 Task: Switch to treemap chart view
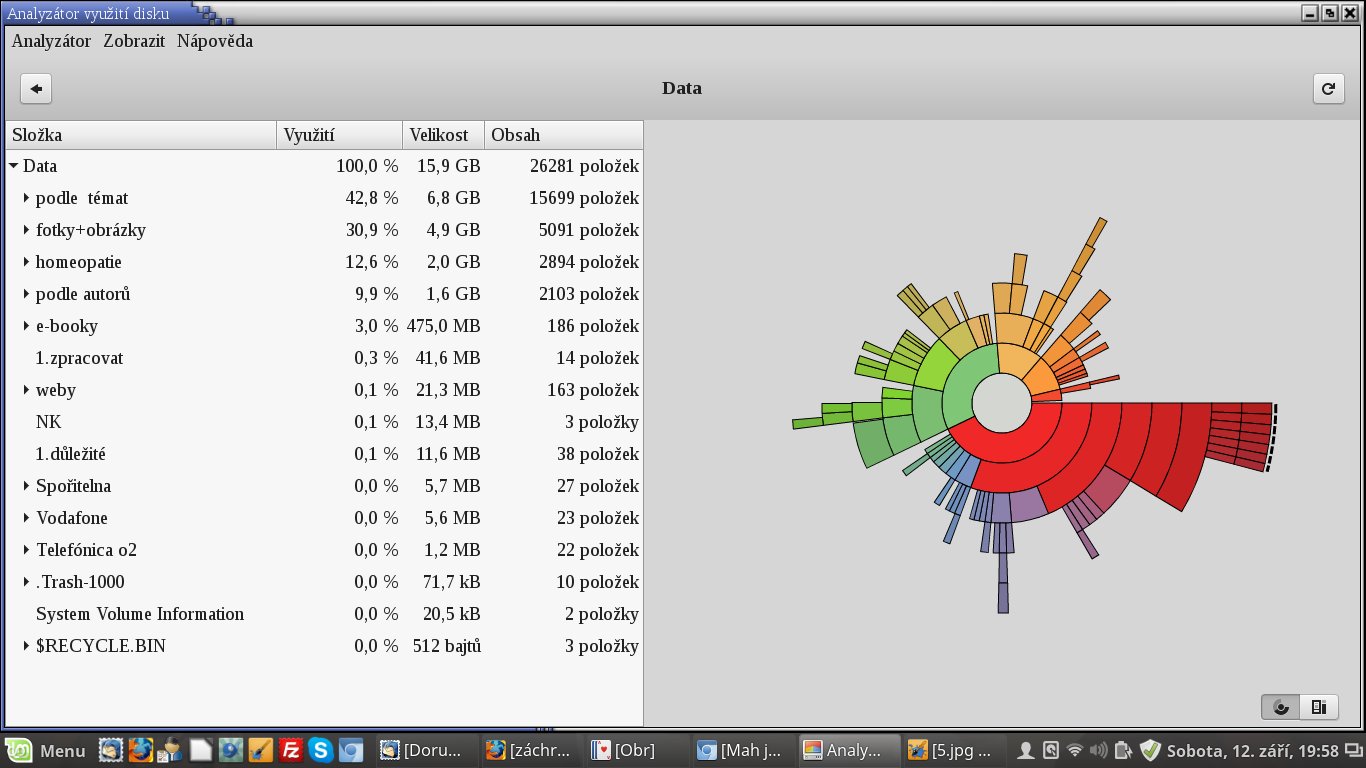[x=1318, y=708]
